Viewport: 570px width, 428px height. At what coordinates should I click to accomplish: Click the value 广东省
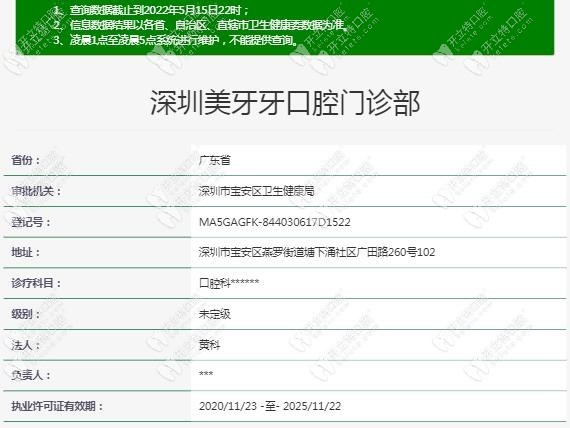[x=214, y=160]
